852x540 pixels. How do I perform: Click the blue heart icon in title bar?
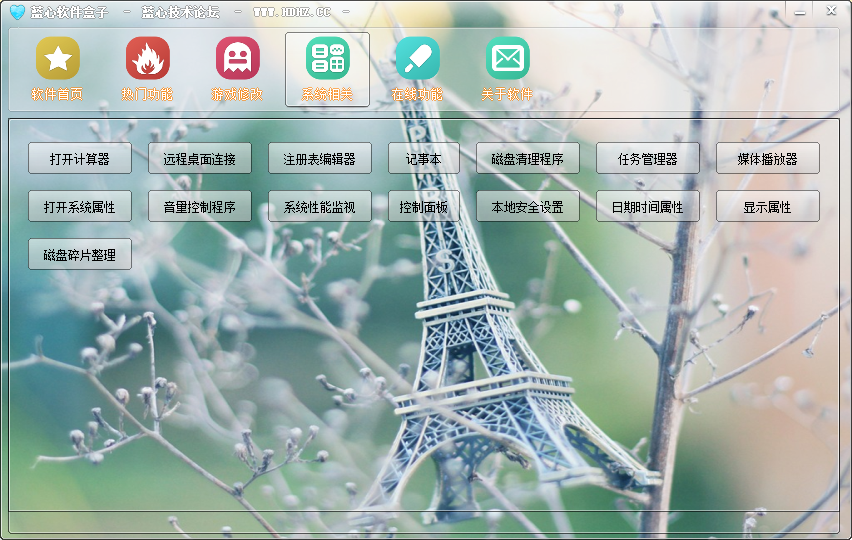pos(17,12)
